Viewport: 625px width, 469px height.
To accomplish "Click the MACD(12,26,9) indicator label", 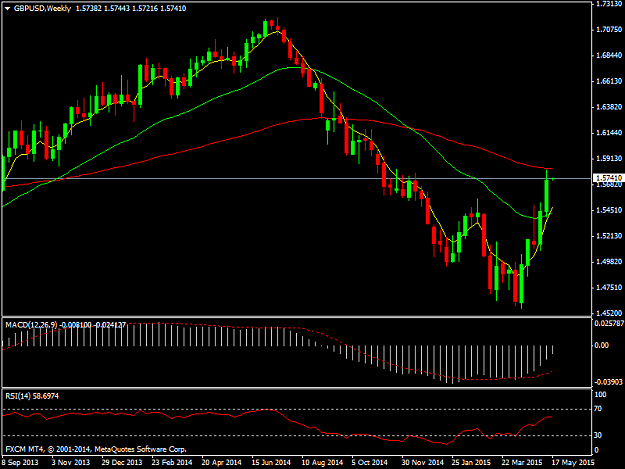I will 31,325.
